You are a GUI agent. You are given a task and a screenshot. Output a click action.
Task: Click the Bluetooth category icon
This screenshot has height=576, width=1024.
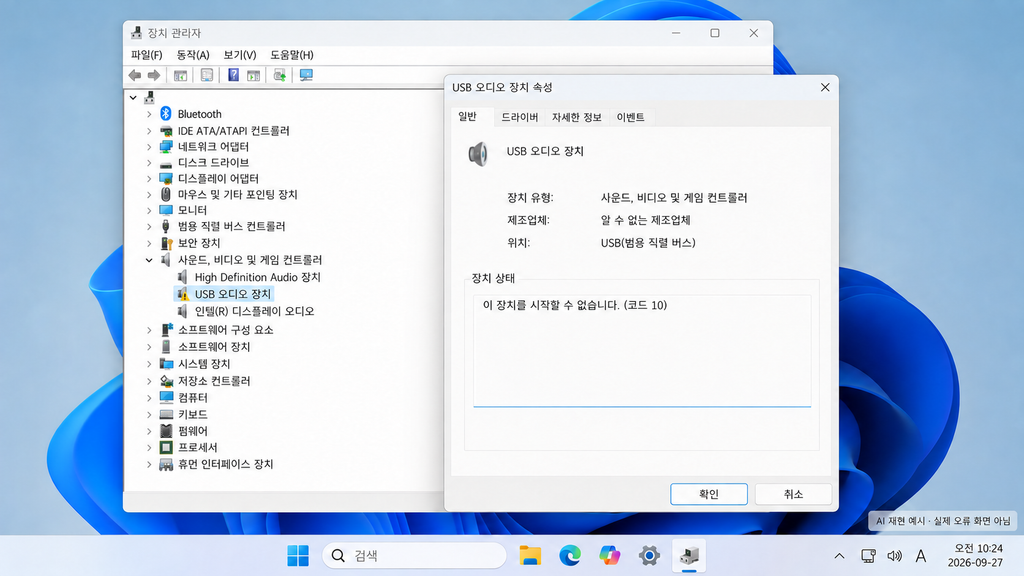click(166, 114)
